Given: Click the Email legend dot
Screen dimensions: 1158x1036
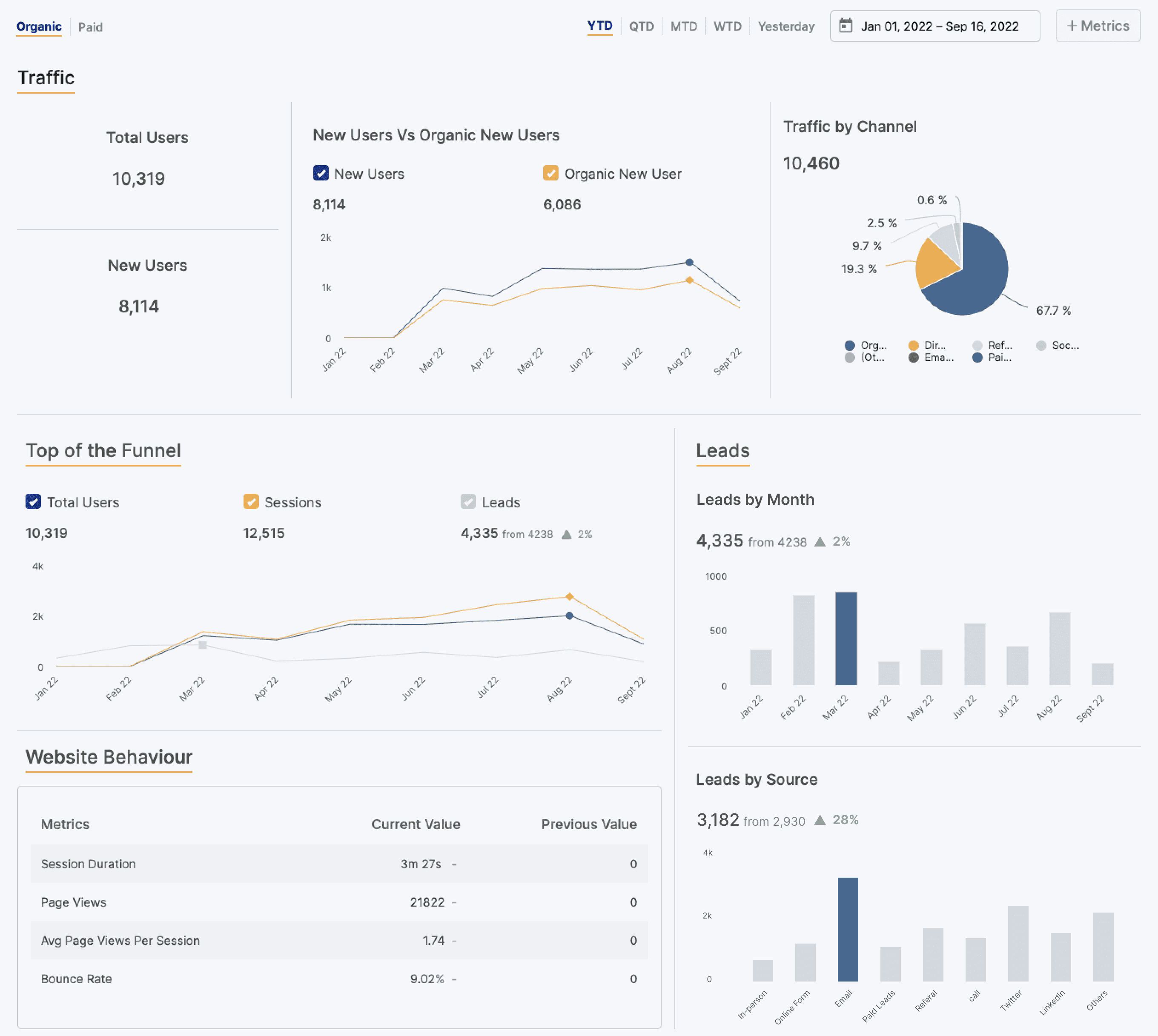Looking at the screenshot, I should pos(913,358).
